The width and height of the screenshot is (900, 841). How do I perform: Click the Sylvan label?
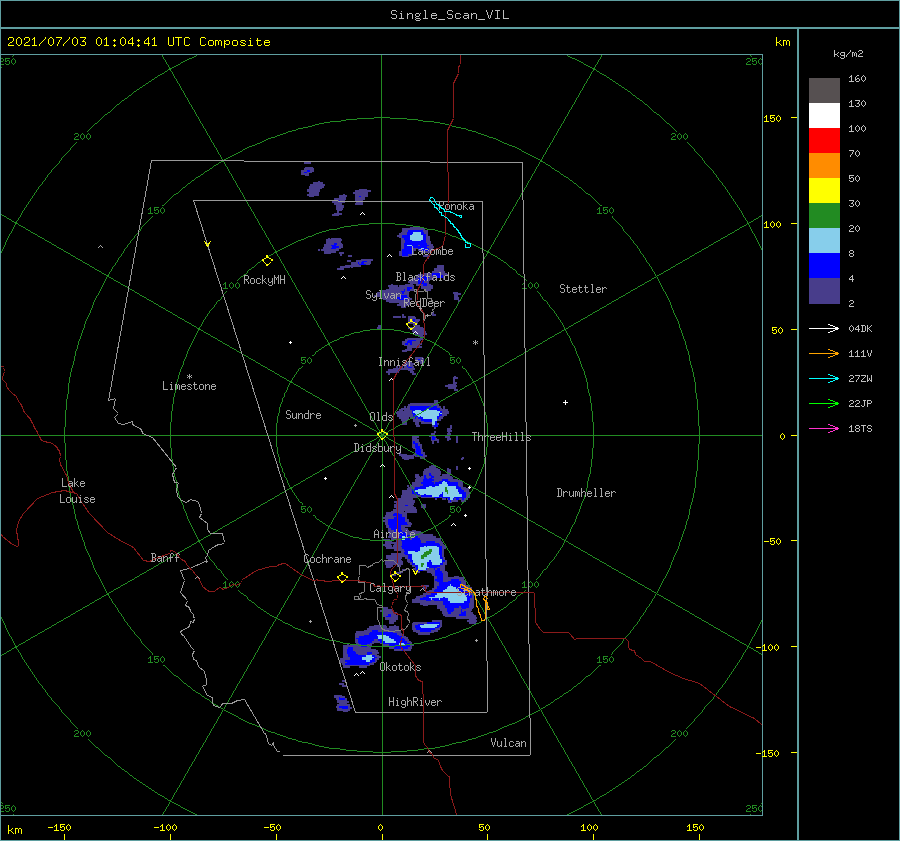(383, 295)
